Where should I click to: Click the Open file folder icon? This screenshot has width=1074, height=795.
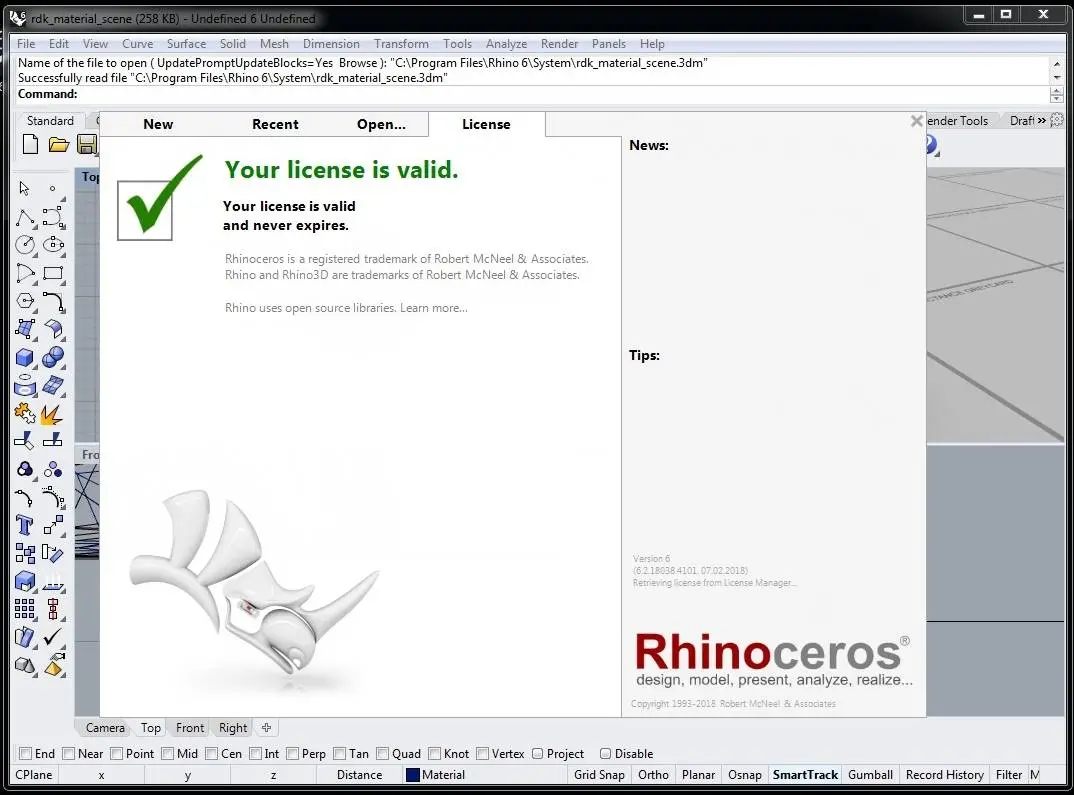[x=59, y=144]
